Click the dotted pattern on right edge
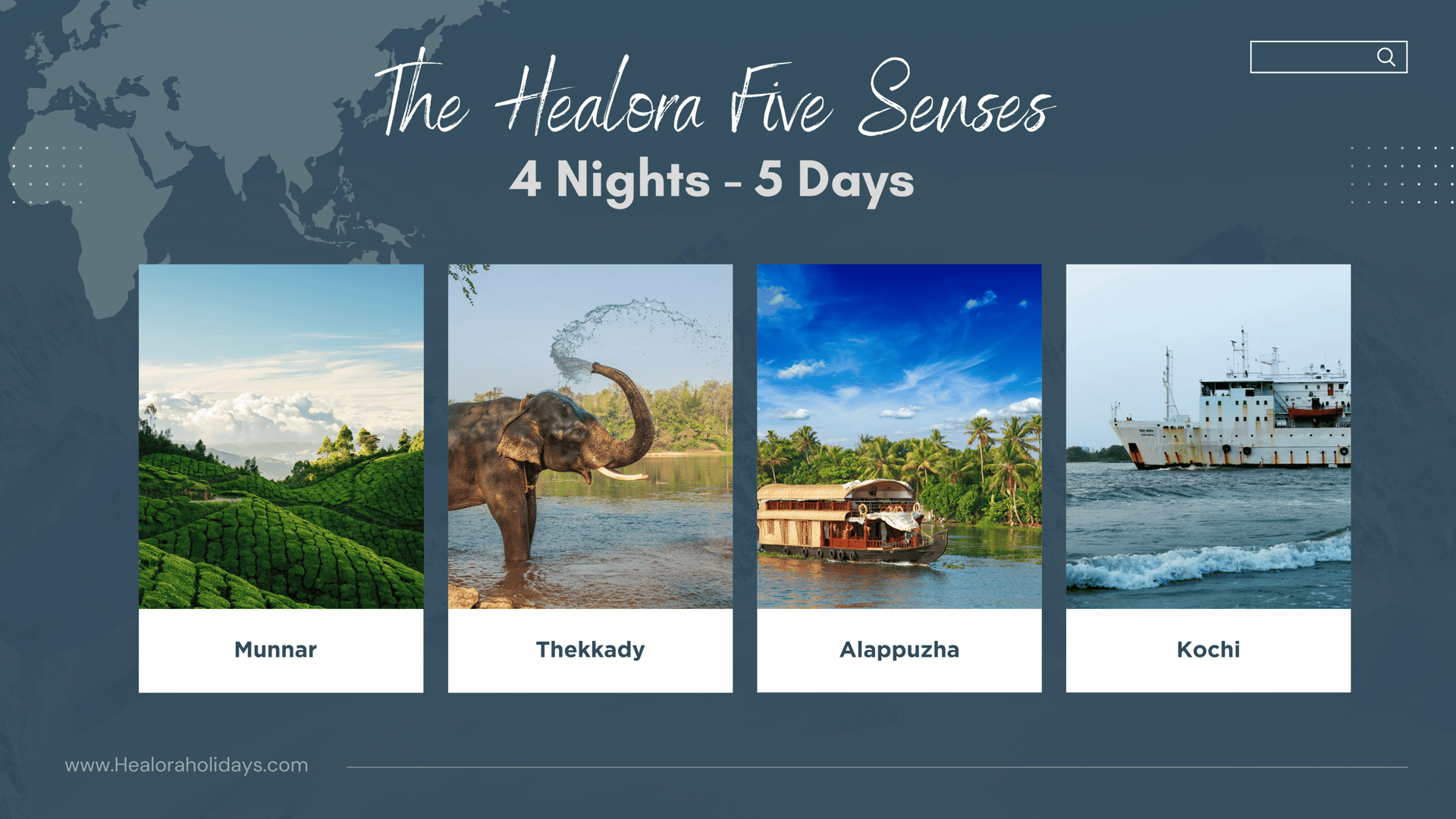This screenshot has width=1456, height=819. pyautogui.click(x=1401, y=175)
